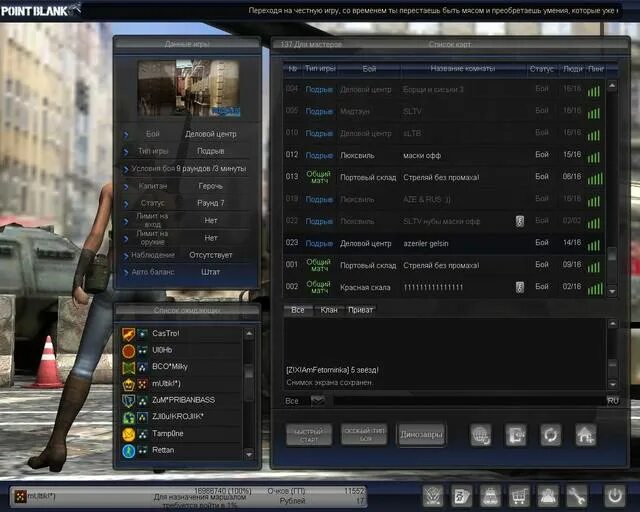This screenshot has width=640, height=512.
Task: Expand the Лимит на оружие row arrow
Action: pos(126,238)
